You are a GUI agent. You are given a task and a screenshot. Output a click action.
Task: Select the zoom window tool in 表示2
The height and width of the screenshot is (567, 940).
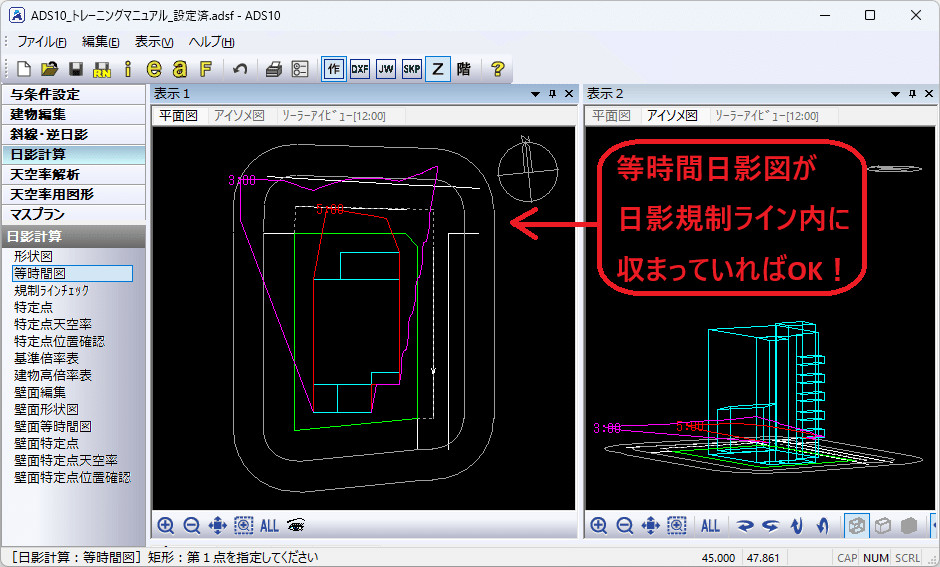click(x=677, y=526)
